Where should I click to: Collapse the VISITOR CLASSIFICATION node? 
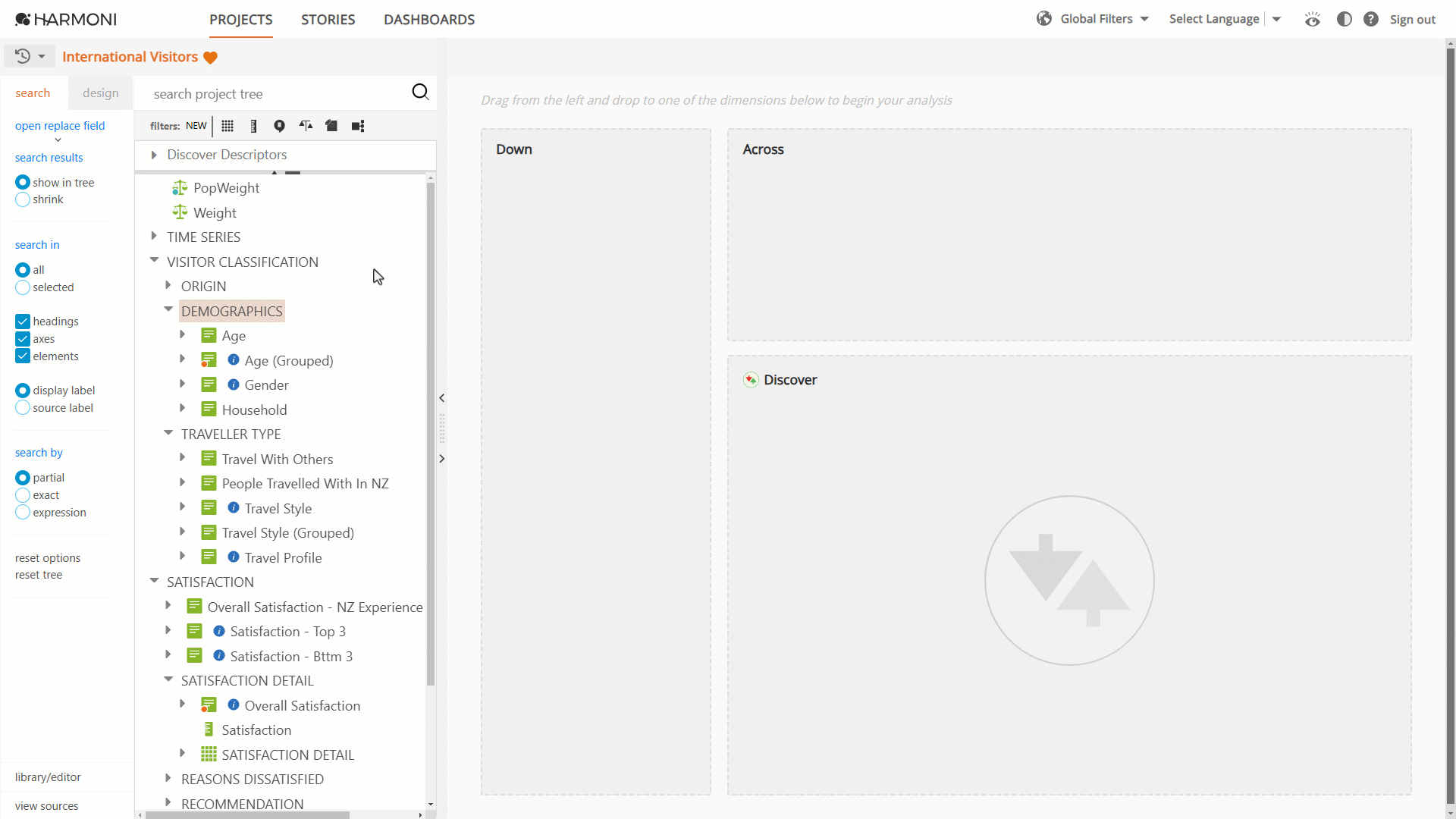click(x=154, y=261)
